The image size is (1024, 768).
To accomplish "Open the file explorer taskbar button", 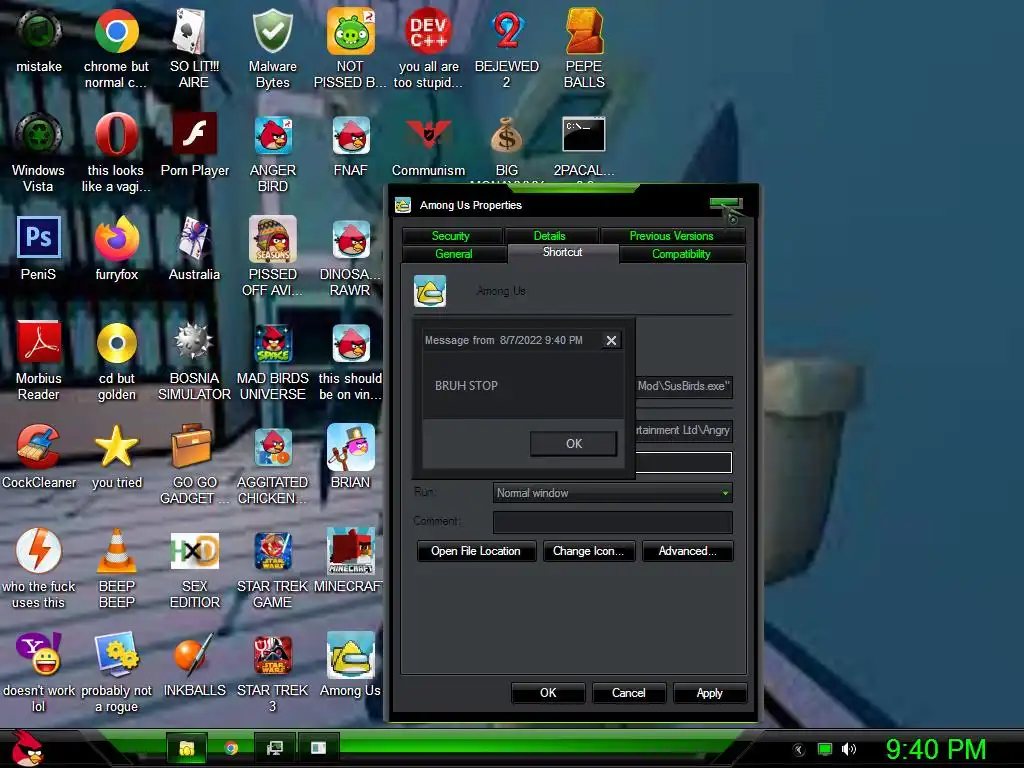I will (187, 748).
